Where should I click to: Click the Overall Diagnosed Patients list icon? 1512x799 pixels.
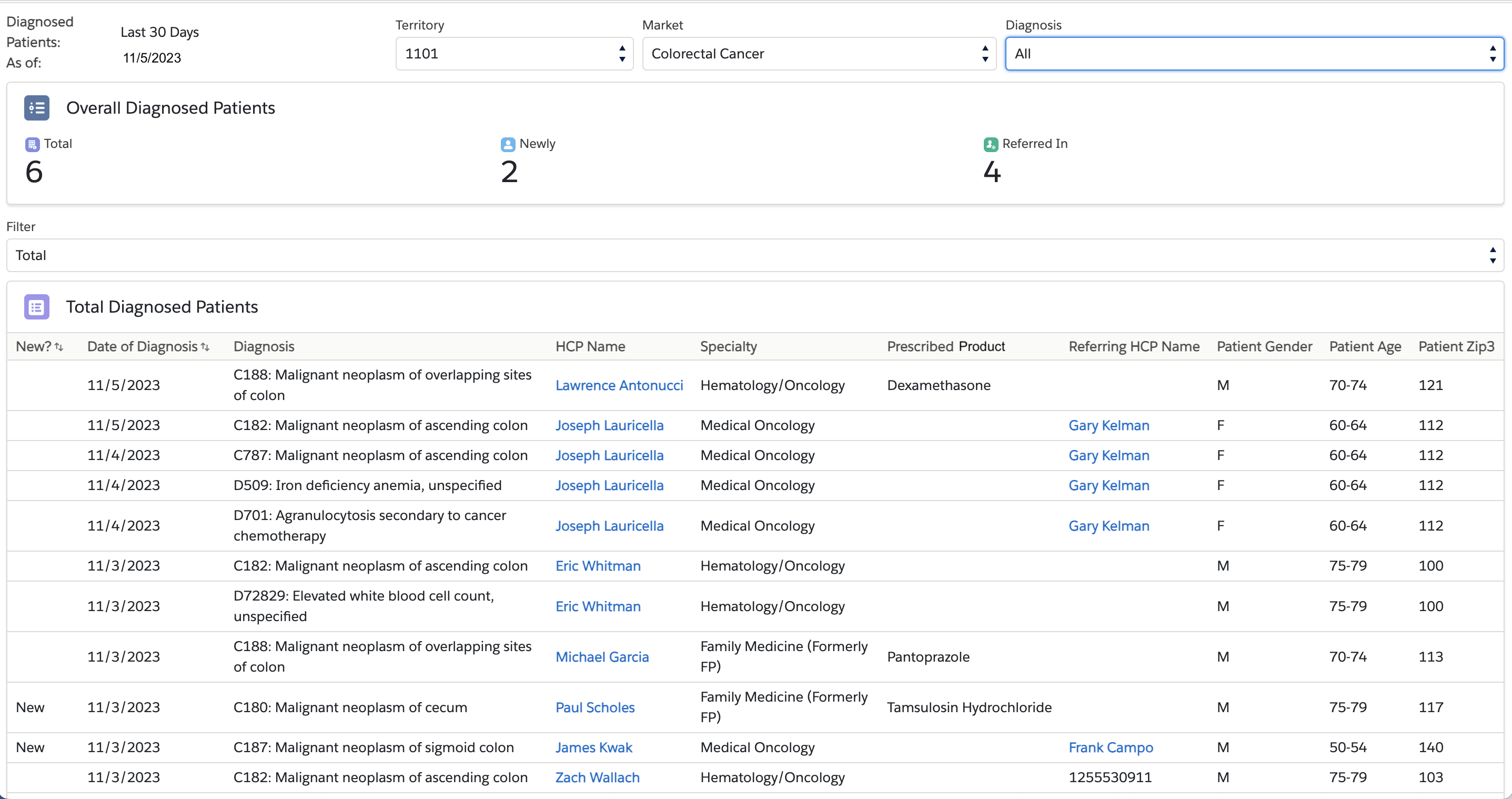(x=36, y=108)
